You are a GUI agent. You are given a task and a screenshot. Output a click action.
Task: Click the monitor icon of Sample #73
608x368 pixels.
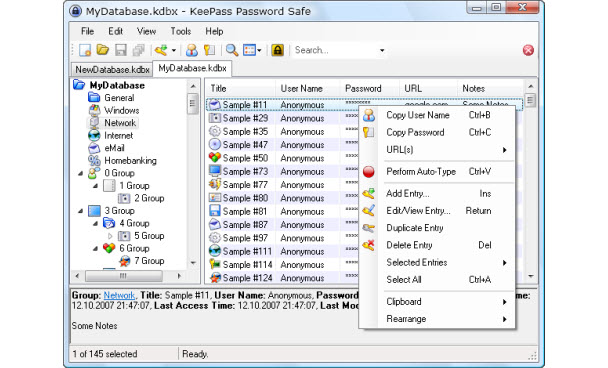[214, 171]
